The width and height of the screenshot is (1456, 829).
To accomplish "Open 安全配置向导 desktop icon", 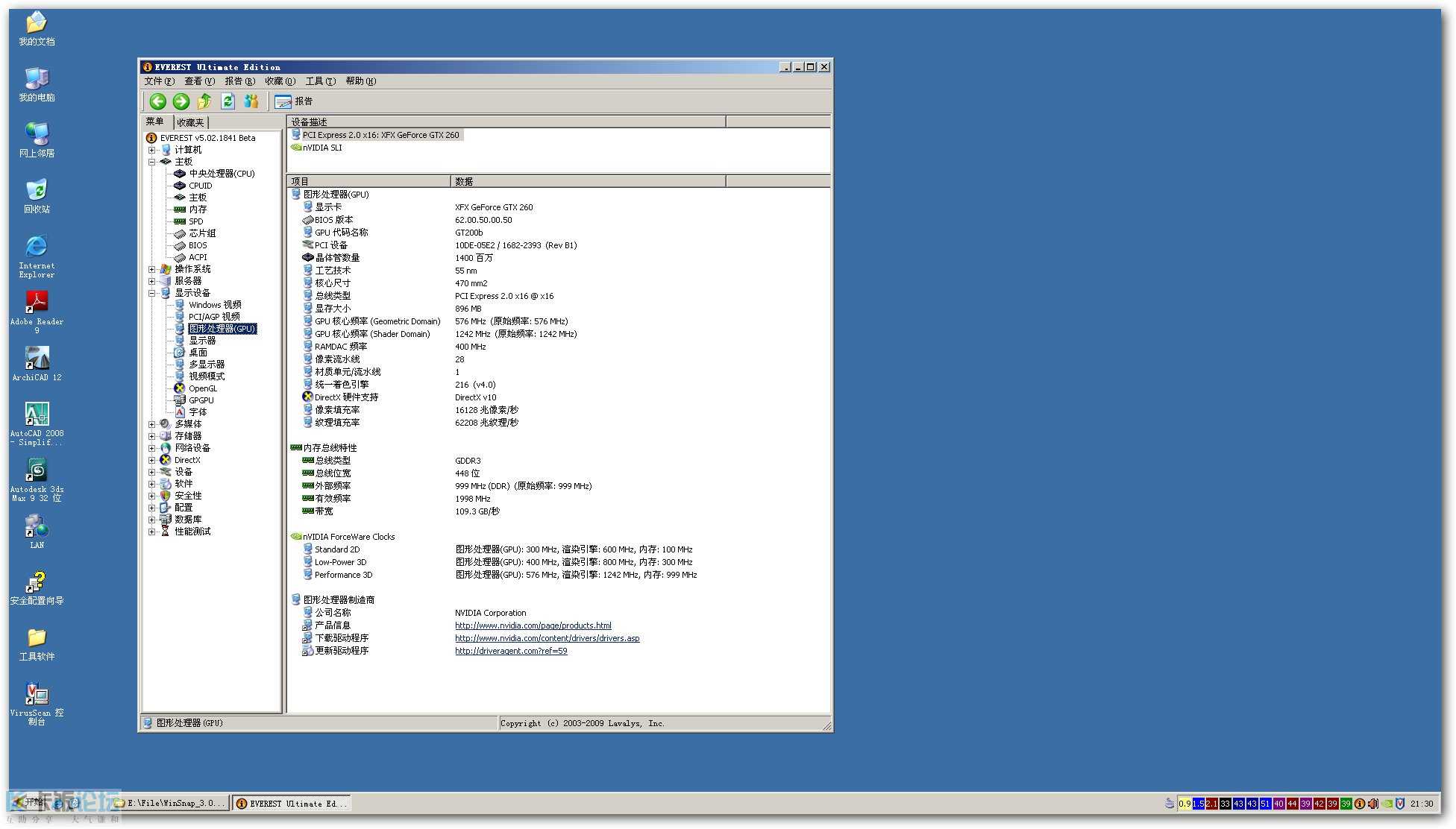I will click(37, 587).
